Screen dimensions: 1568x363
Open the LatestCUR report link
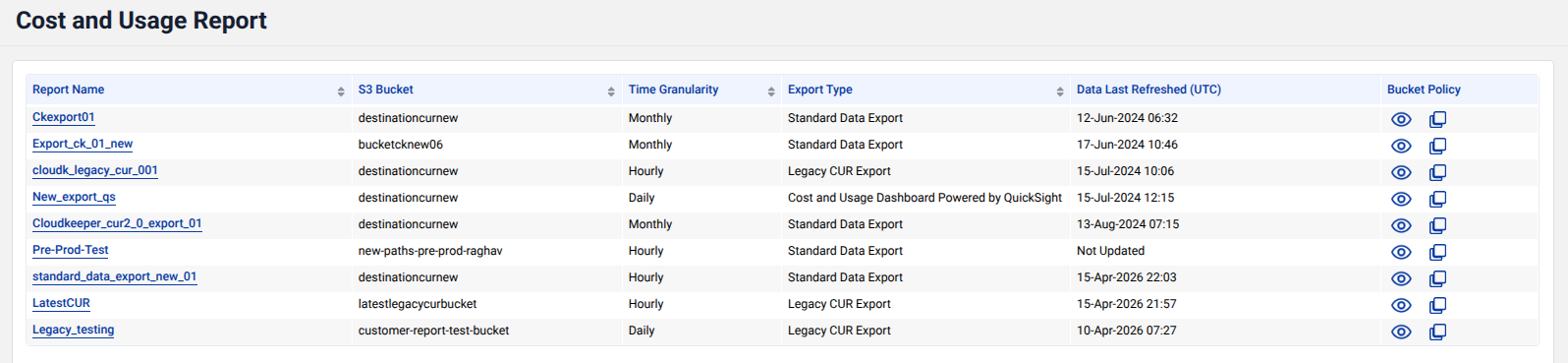tap(61, 303)
